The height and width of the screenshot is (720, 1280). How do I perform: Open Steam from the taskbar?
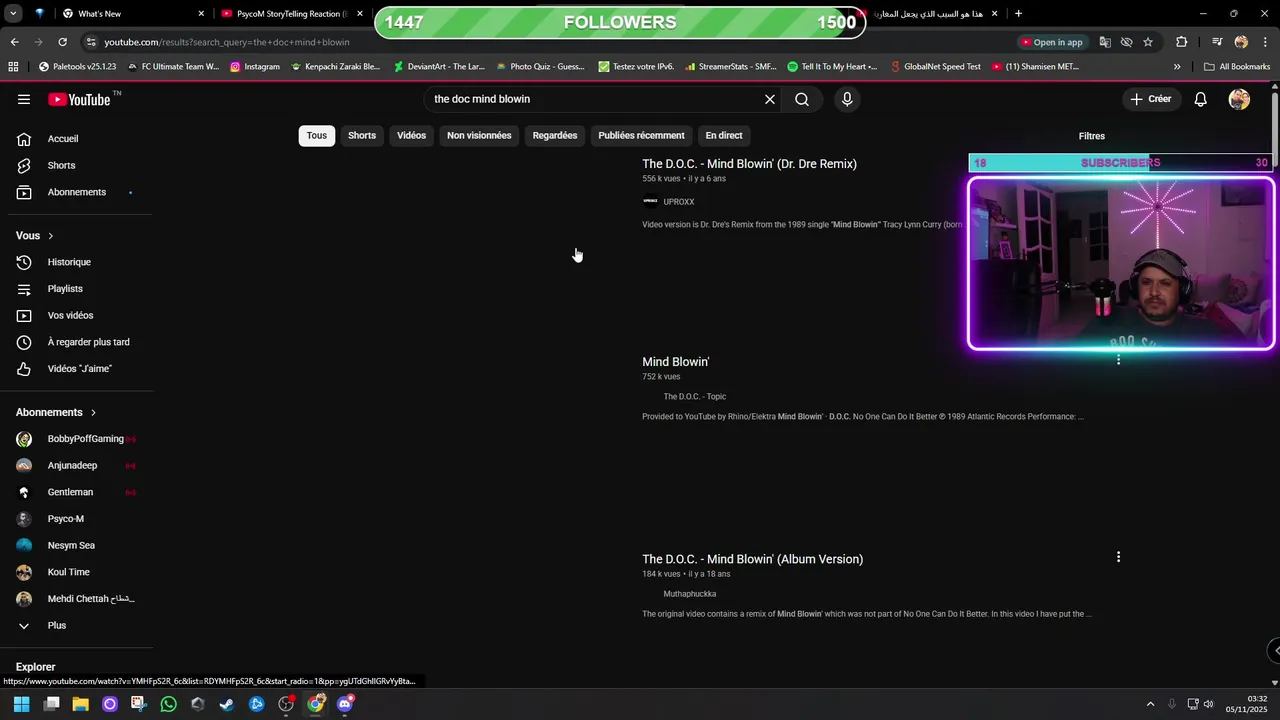coord(227,704)
